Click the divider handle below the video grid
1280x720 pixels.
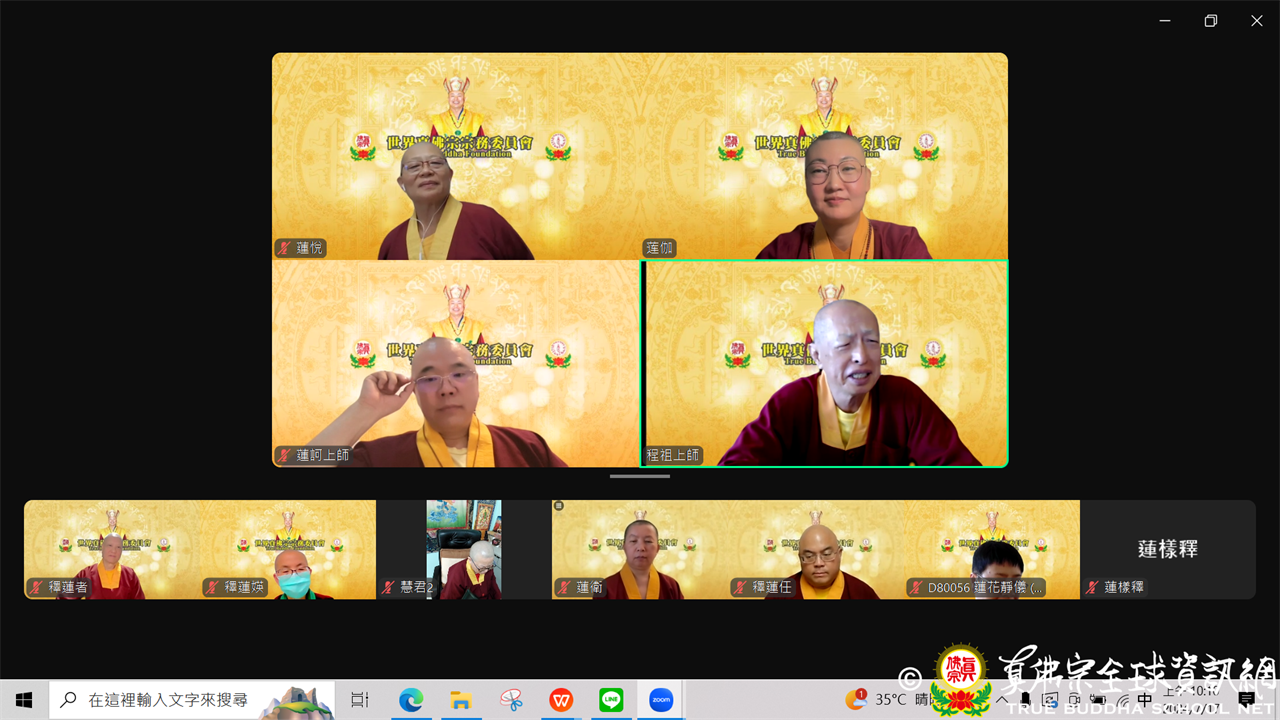point(640,476)
